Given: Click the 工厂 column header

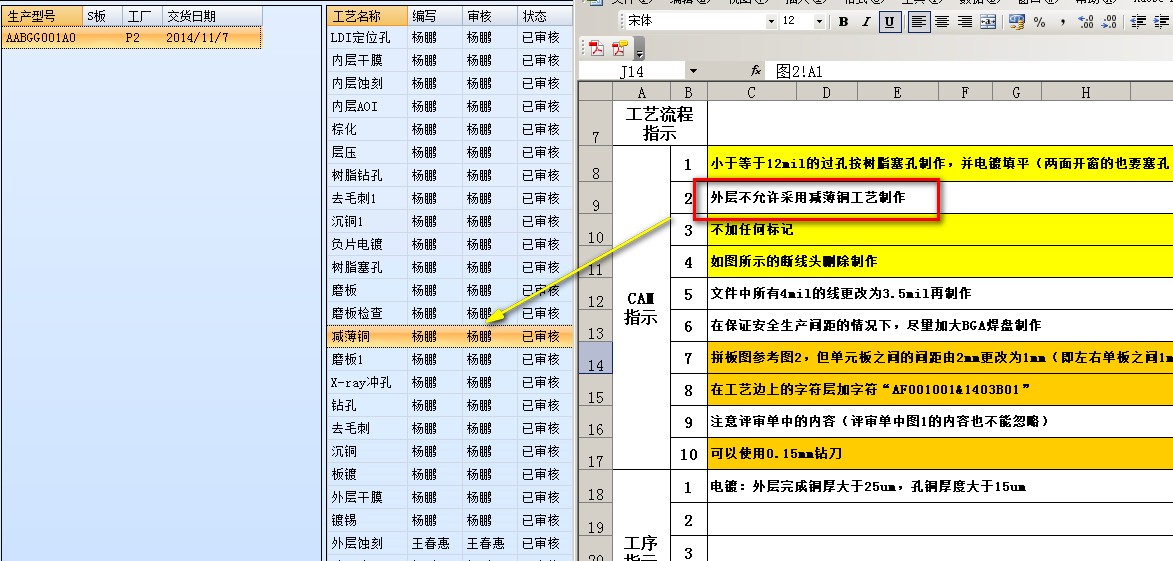Looking at the screenshot, I should [142, 16].
